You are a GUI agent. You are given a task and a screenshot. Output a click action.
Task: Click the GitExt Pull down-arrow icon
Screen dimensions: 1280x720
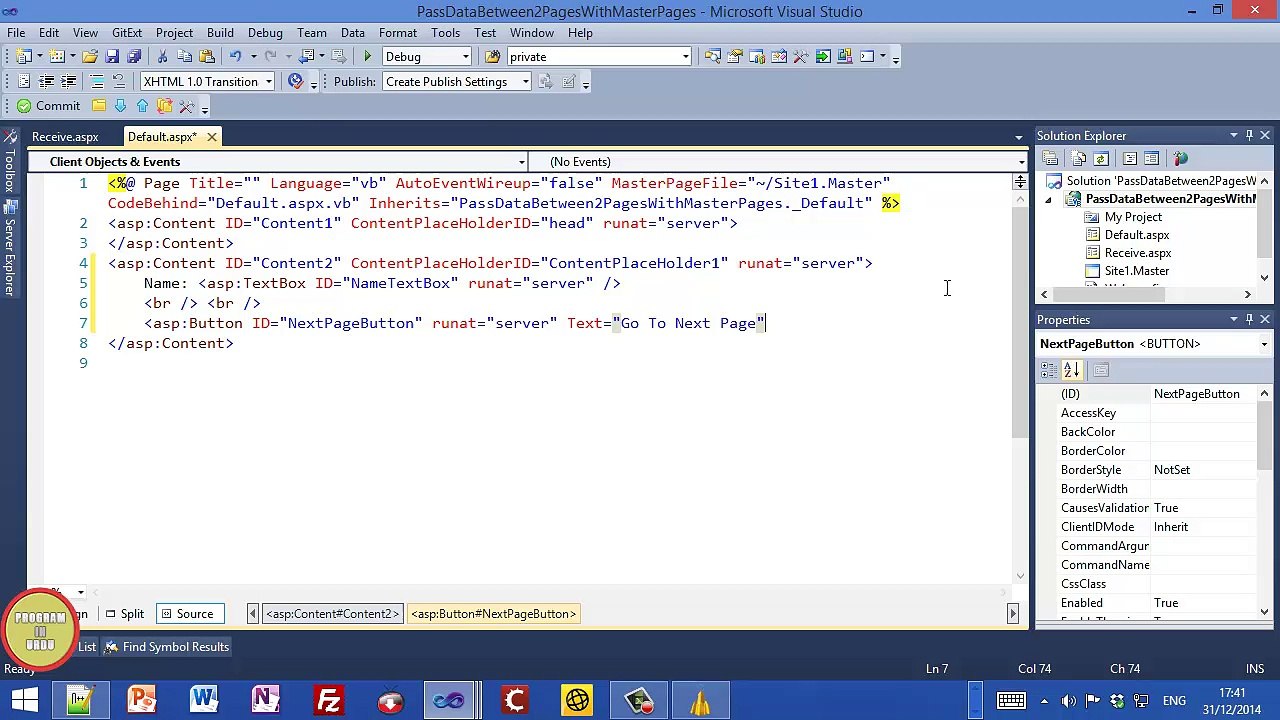(x=121, y=106)
